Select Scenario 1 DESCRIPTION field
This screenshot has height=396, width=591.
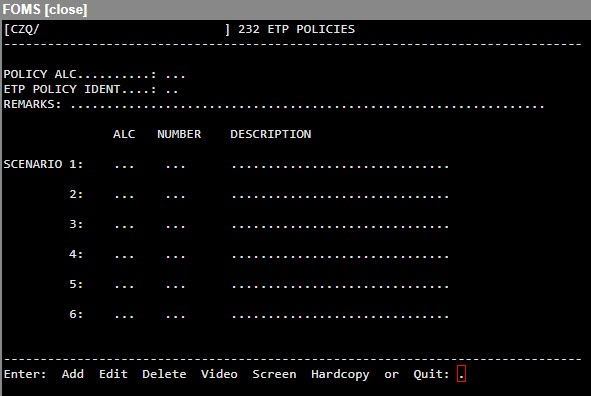click(x=340, y=165)
